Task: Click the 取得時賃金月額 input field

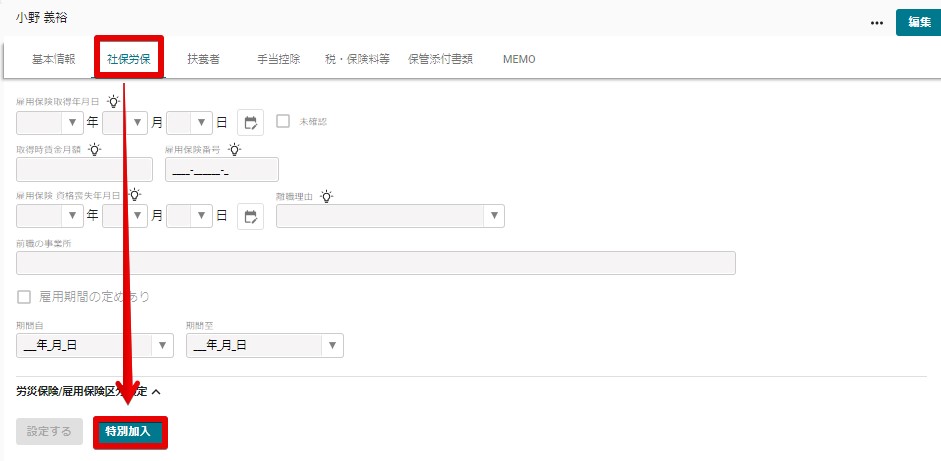Action: [x=85, y=169]
